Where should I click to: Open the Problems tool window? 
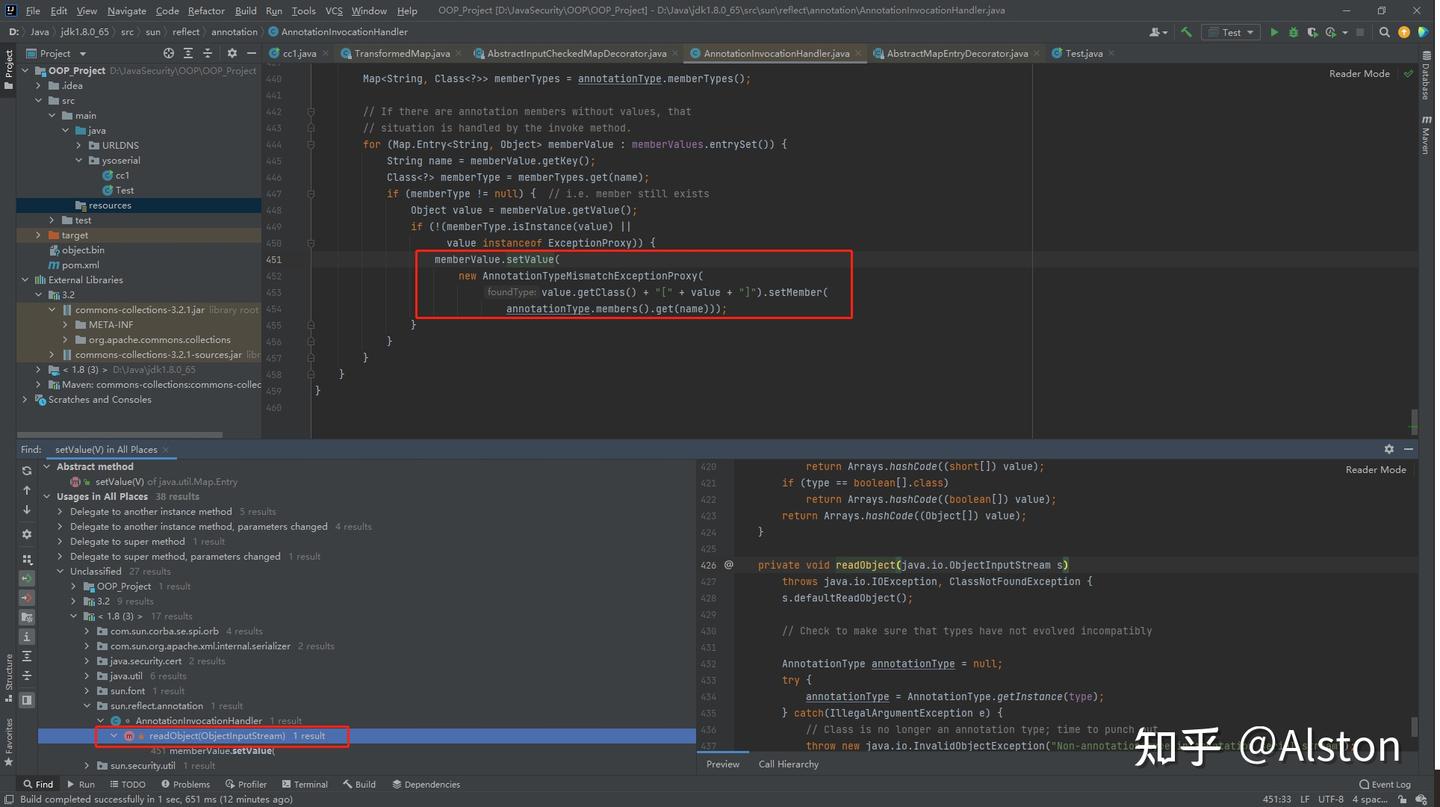pyautogui.click(x=184, y=784)
